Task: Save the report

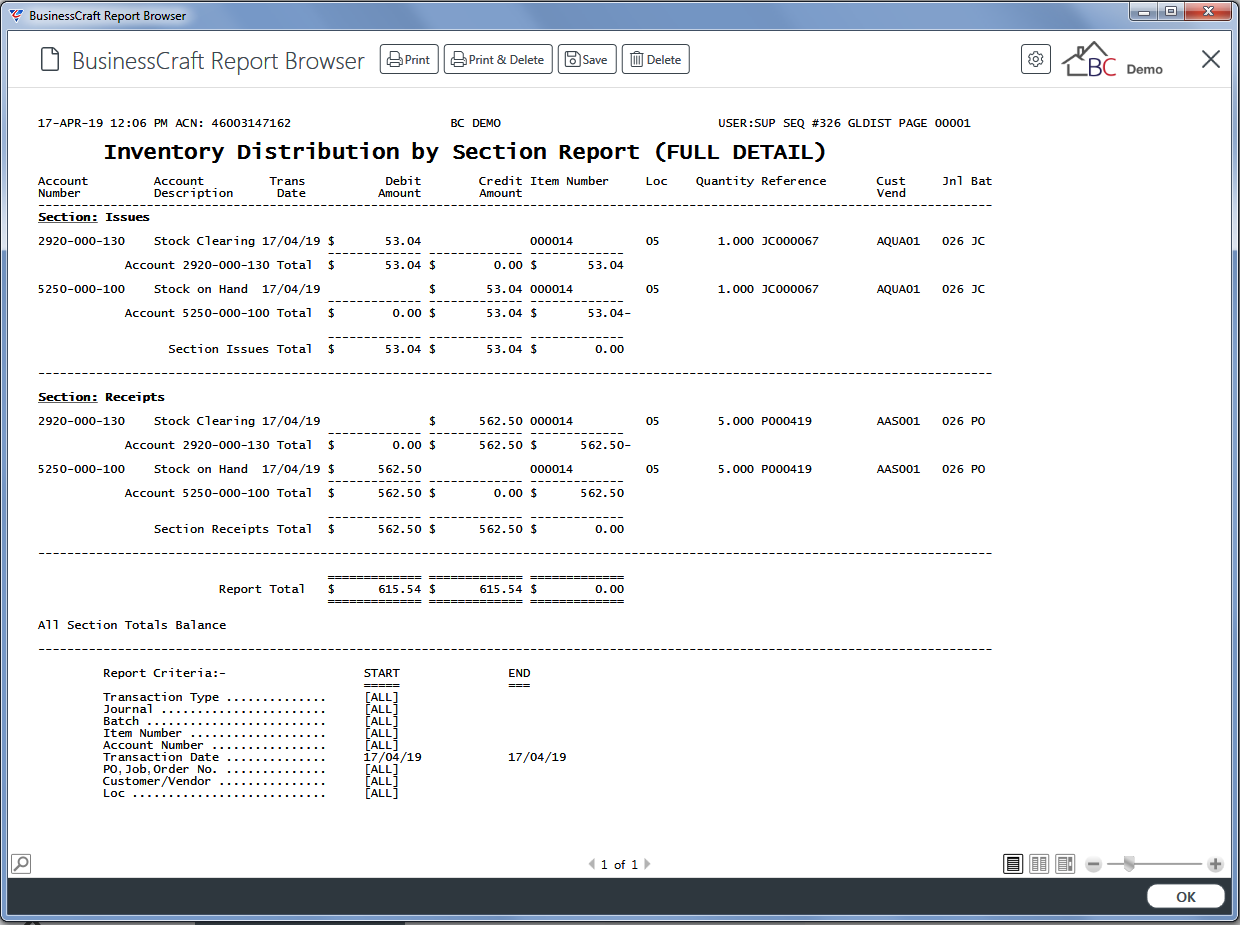Action: pos(587,60)
